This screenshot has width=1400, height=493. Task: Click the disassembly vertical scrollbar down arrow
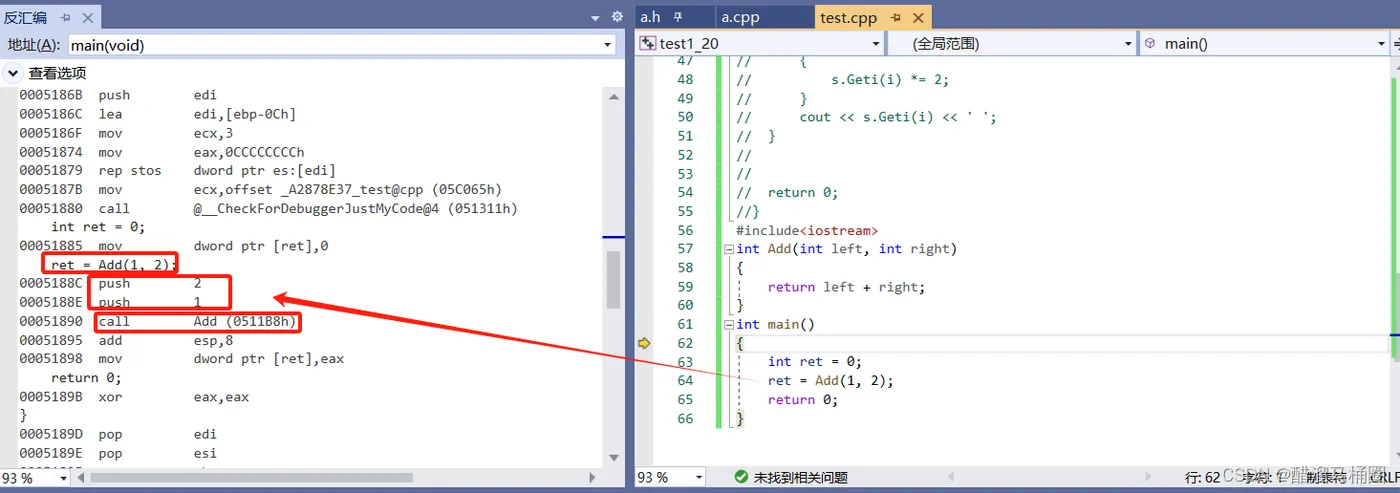[x=614, y=458]
